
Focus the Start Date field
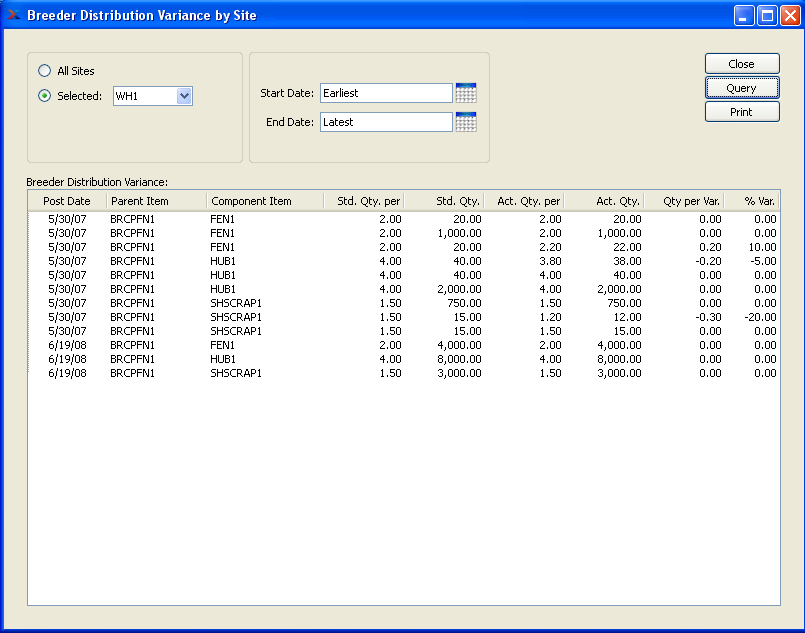tap(386, 93)
